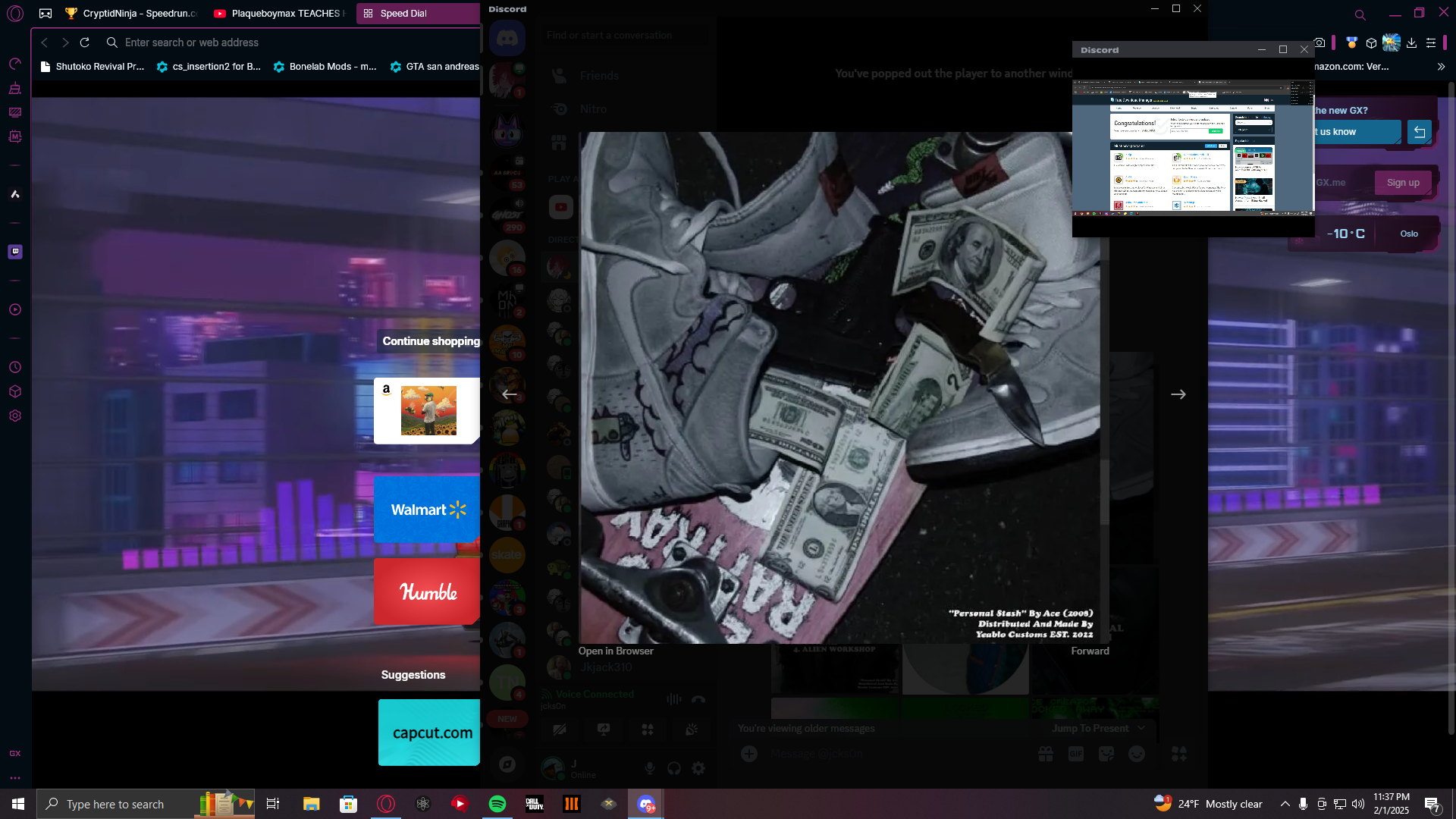Open Easy Setup sliders icon

tap(1431, 43)
